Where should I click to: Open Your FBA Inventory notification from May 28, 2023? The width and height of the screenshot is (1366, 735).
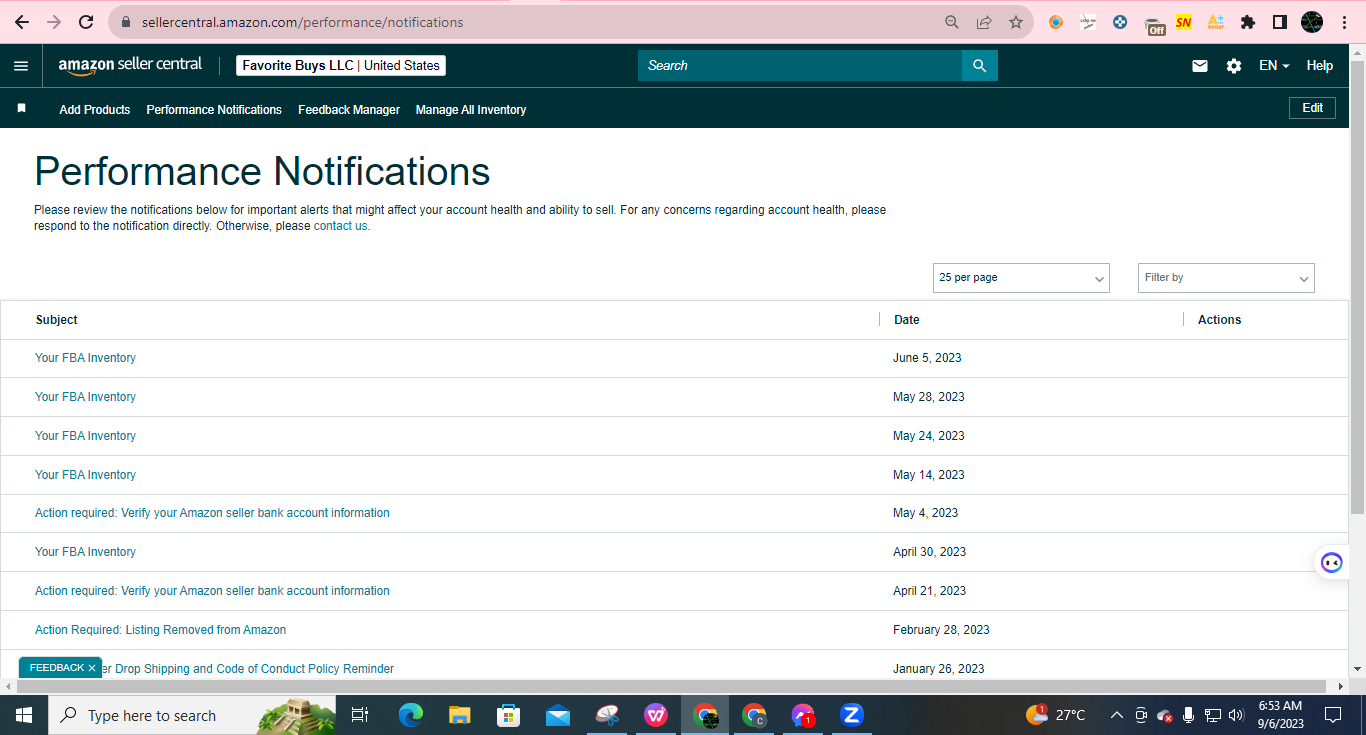click(x=85, y=397)
